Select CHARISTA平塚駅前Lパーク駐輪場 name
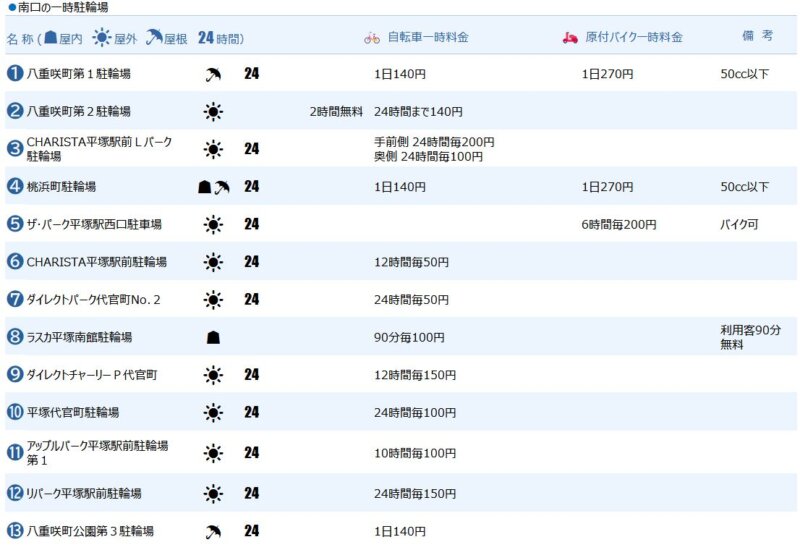The width and height of the screenshot is (800, 550). (99, 149)
